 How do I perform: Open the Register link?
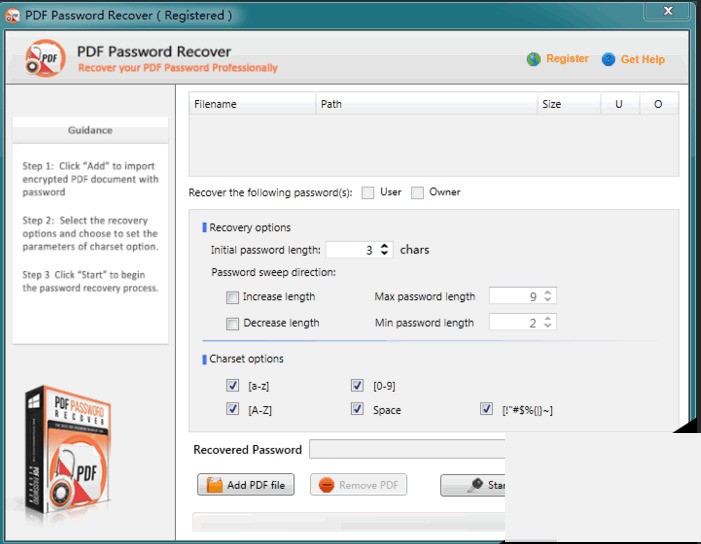(567, 59)
